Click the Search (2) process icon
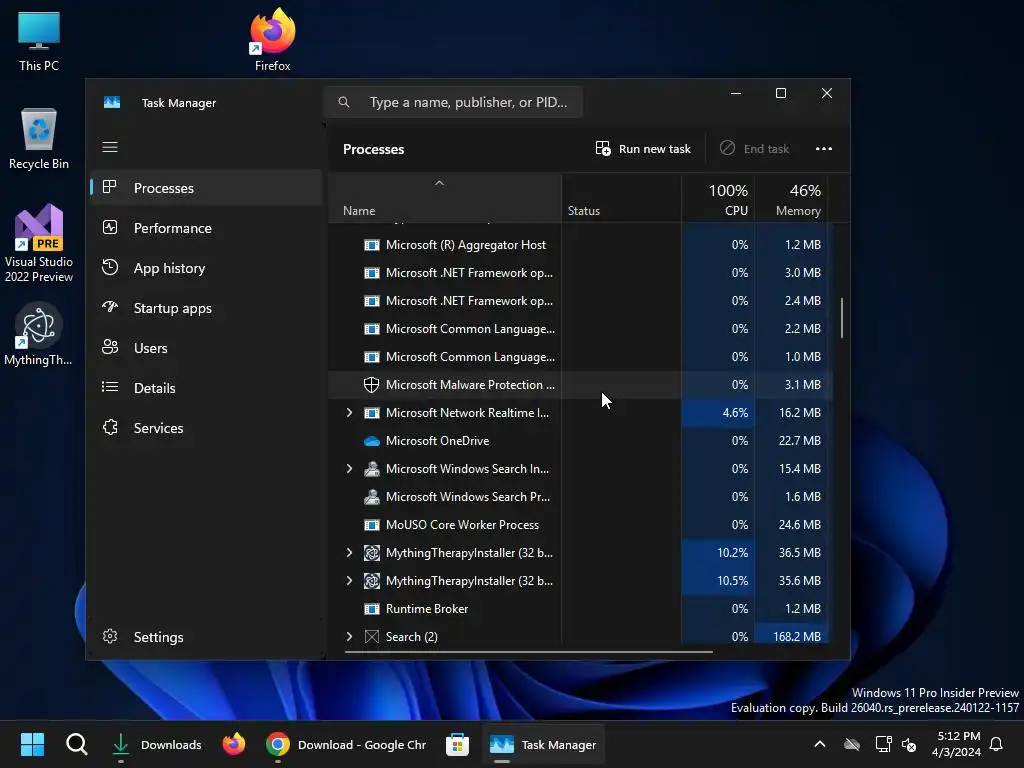This screenshot has width=1024, height=768. tap(372, 637)
